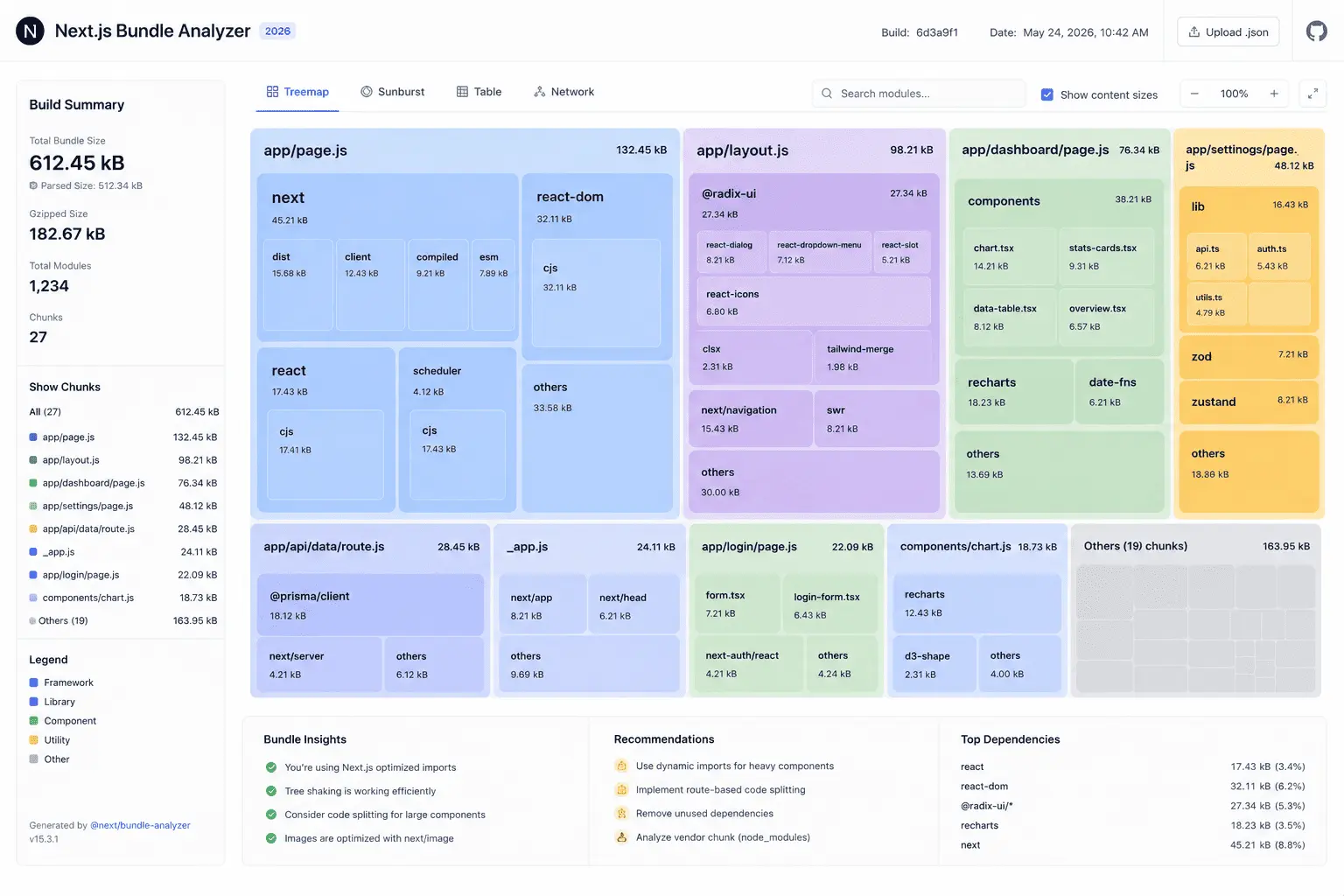The height and width of the screenshot is (896, 1344).
Task: Click the Utility legend color swatch
Action: (33, 740)
